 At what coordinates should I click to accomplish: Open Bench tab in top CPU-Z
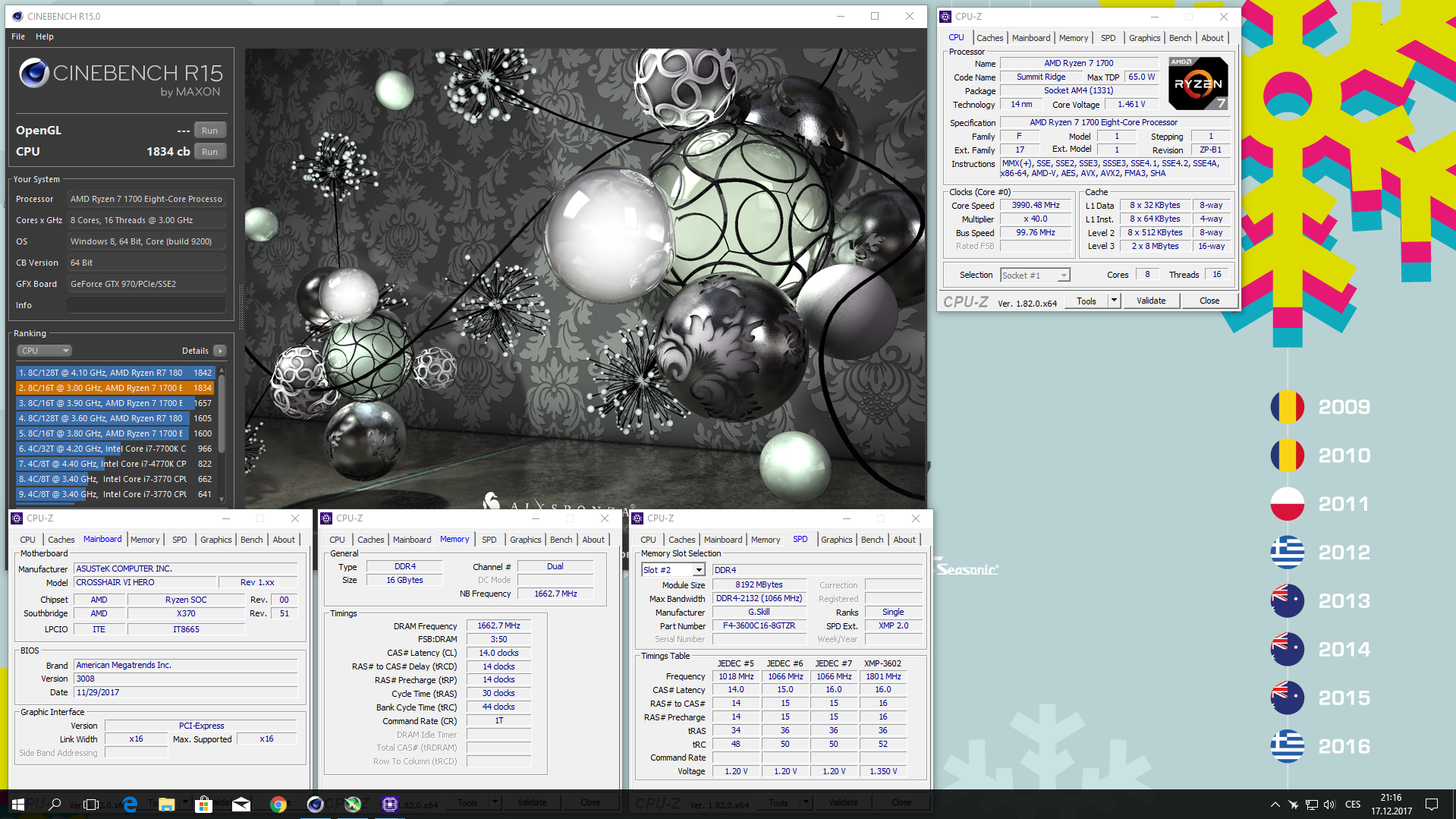point(1180,38)
